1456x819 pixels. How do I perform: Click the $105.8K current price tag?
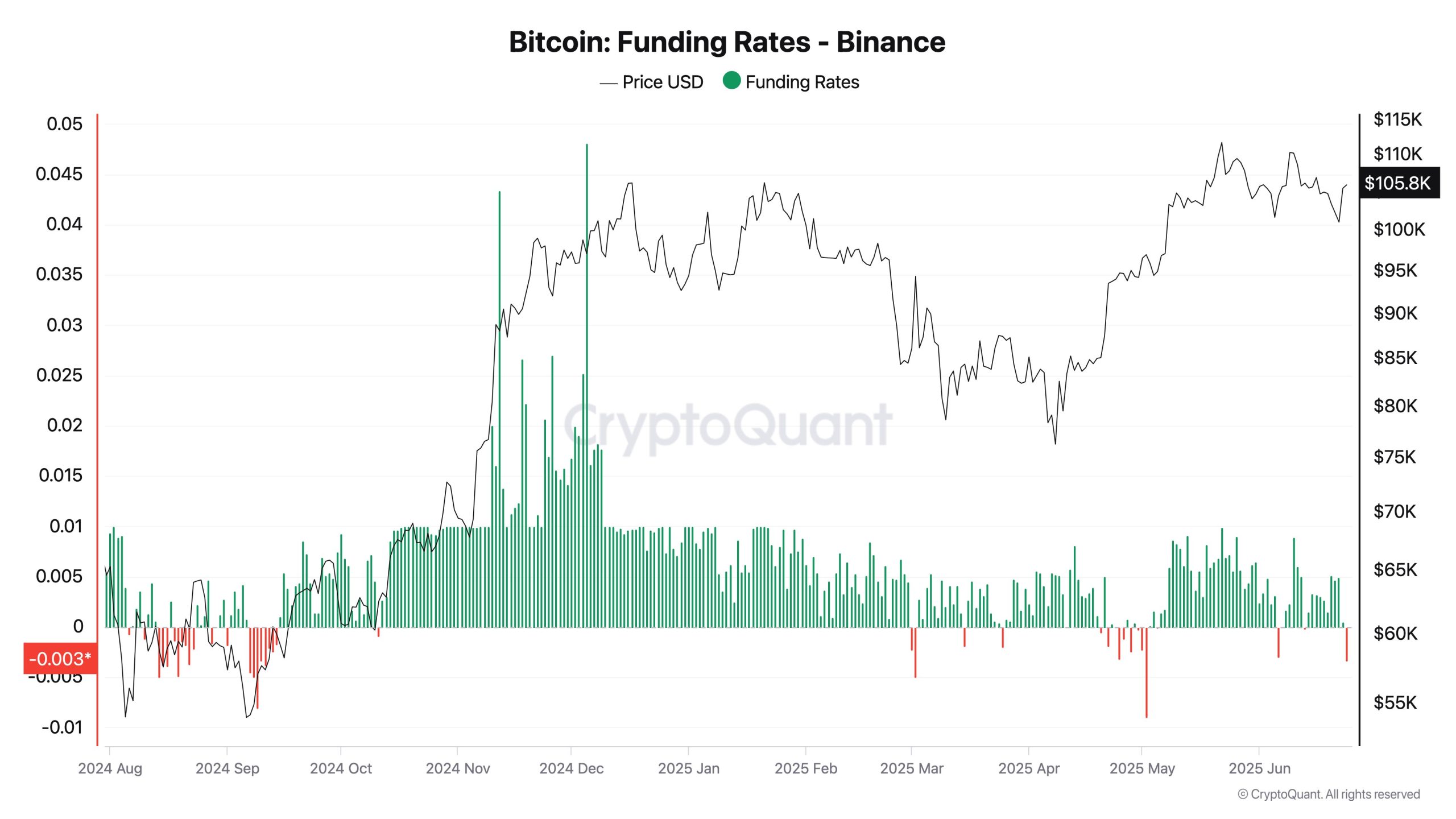click(1398, 183)
